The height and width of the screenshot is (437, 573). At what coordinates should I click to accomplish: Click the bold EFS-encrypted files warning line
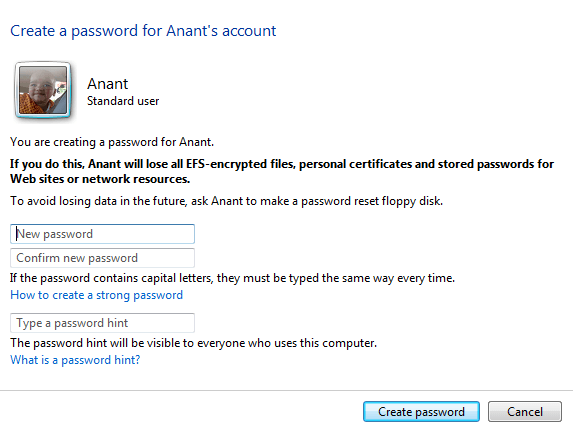[x=282, y=164]
